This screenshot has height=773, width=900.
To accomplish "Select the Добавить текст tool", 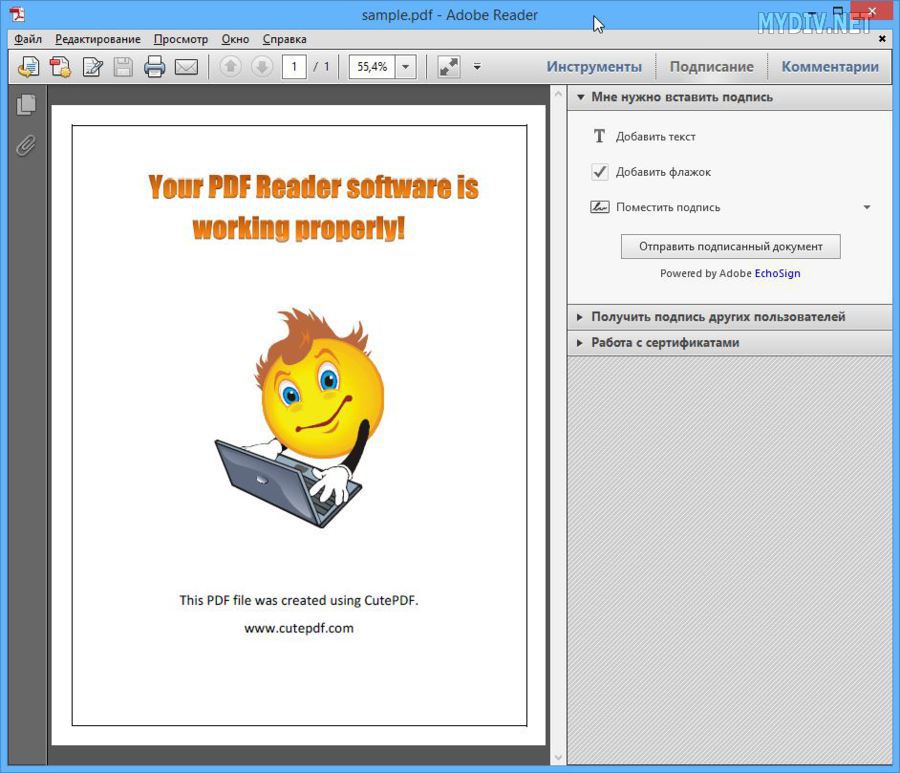I will point(644,137).
